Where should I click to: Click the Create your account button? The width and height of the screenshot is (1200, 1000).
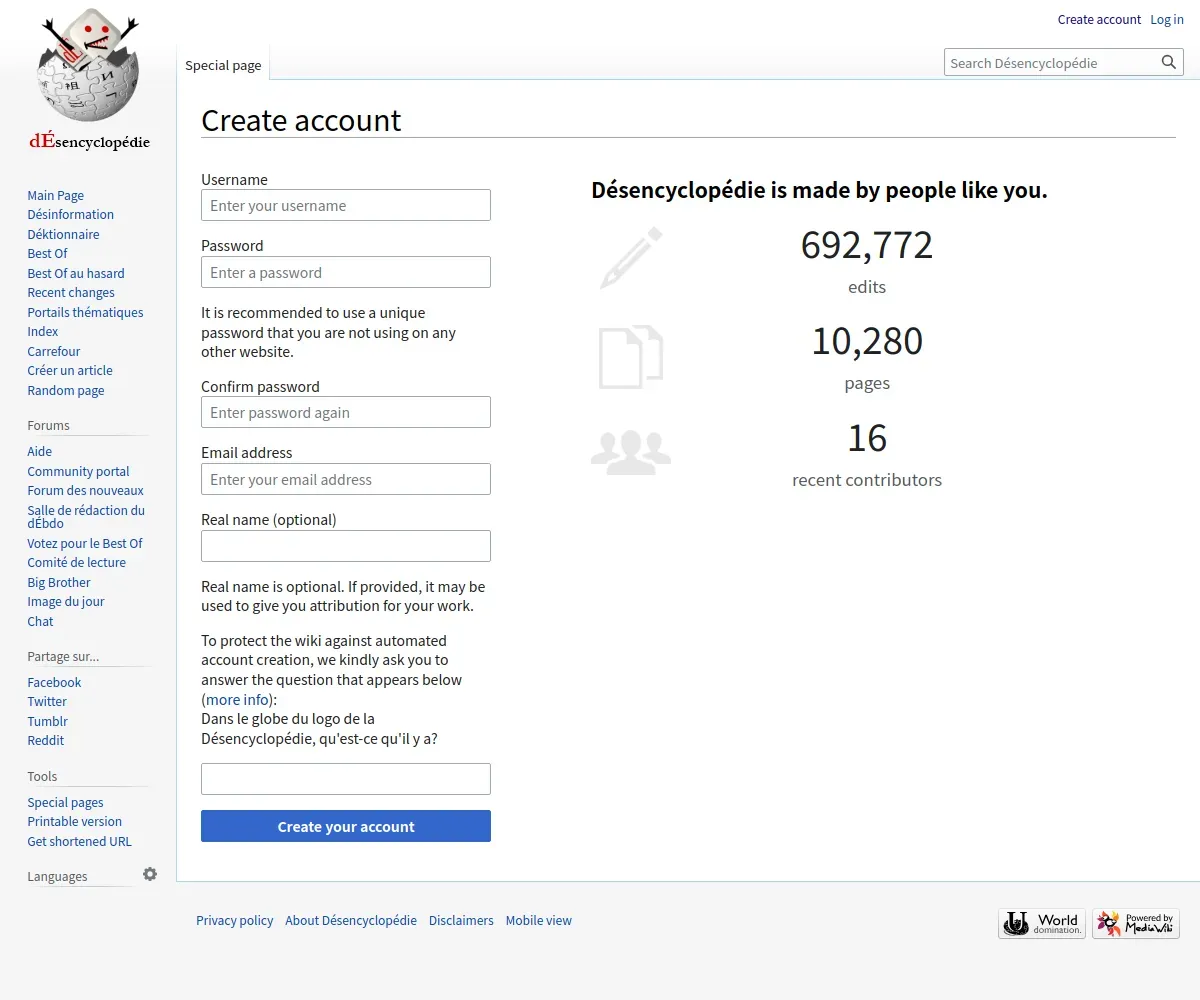(x=346, y=826)
